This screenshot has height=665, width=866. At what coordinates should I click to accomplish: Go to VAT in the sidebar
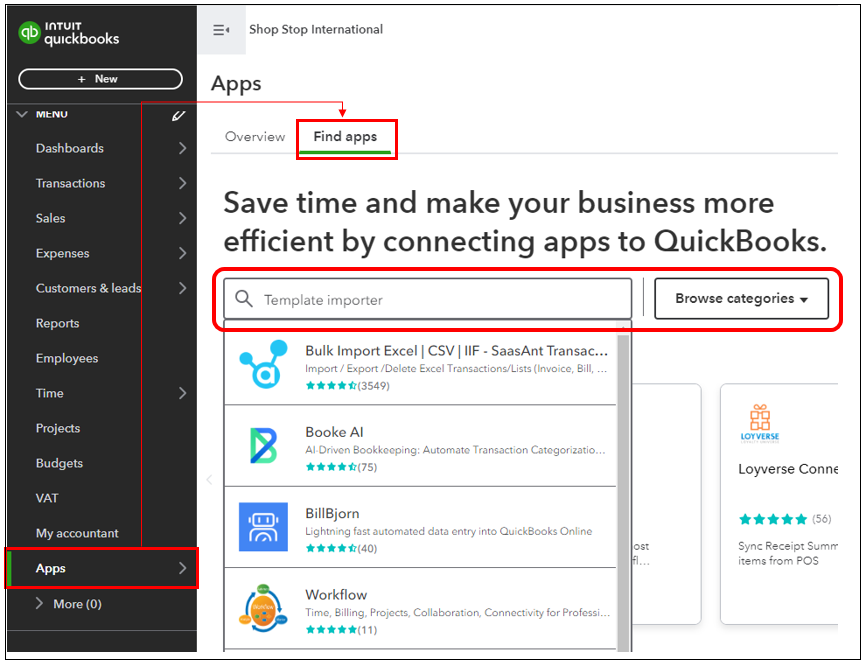coord(47,498)
